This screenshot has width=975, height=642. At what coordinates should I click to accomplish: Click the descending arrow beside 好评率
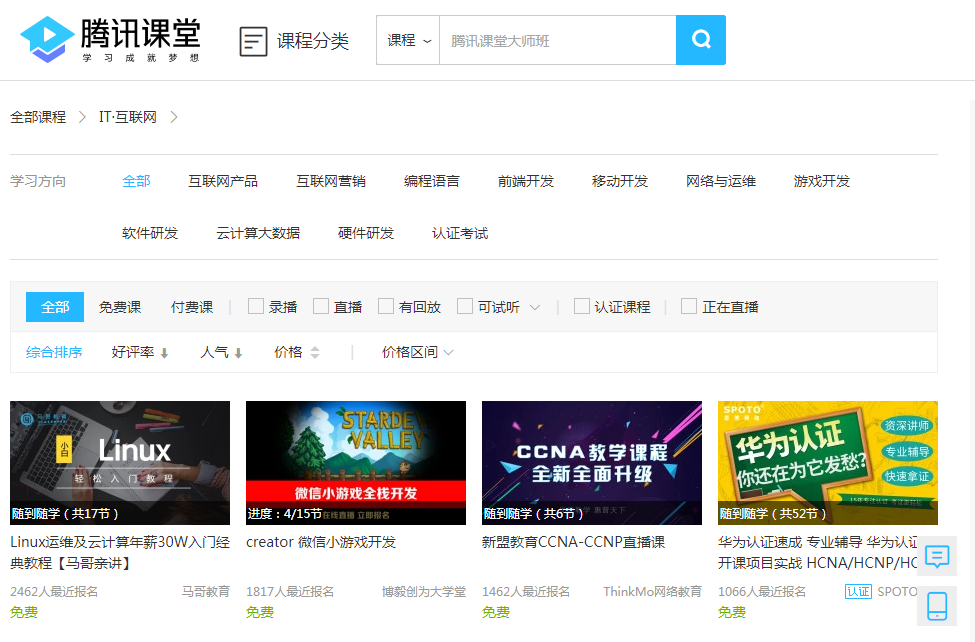click(x=164, y=352)
